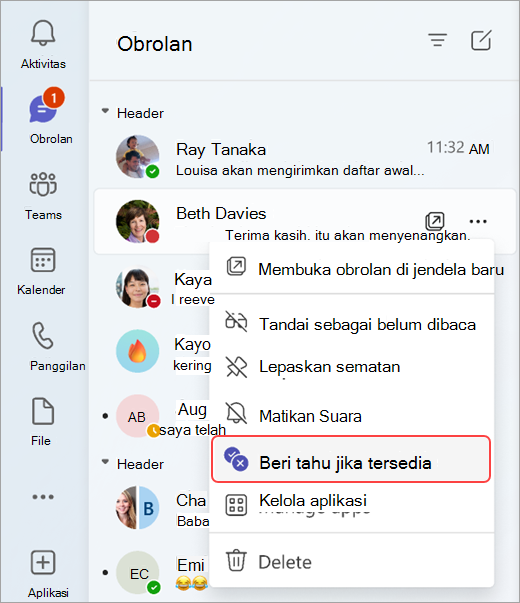The height and width of the screenshot is (603, 520).
Task: Click the group avatar with letter B
Action: pyautogui.click(x=138, y=508)
